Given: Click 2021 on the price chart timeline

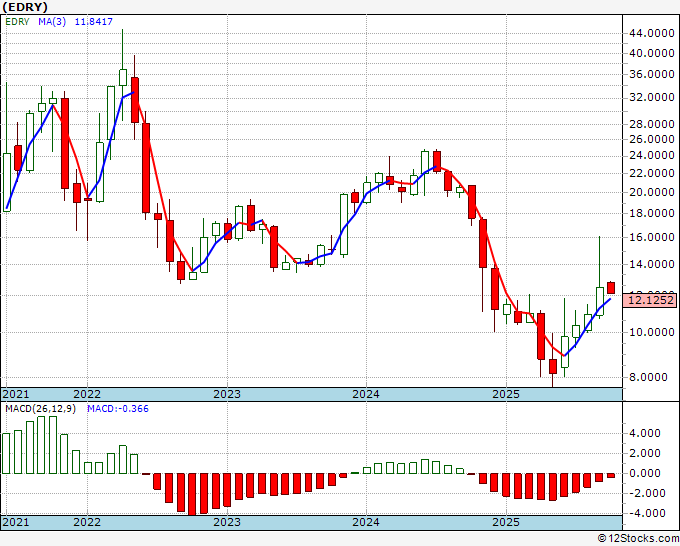Looking at the screenshot, I should click(16, 394).
